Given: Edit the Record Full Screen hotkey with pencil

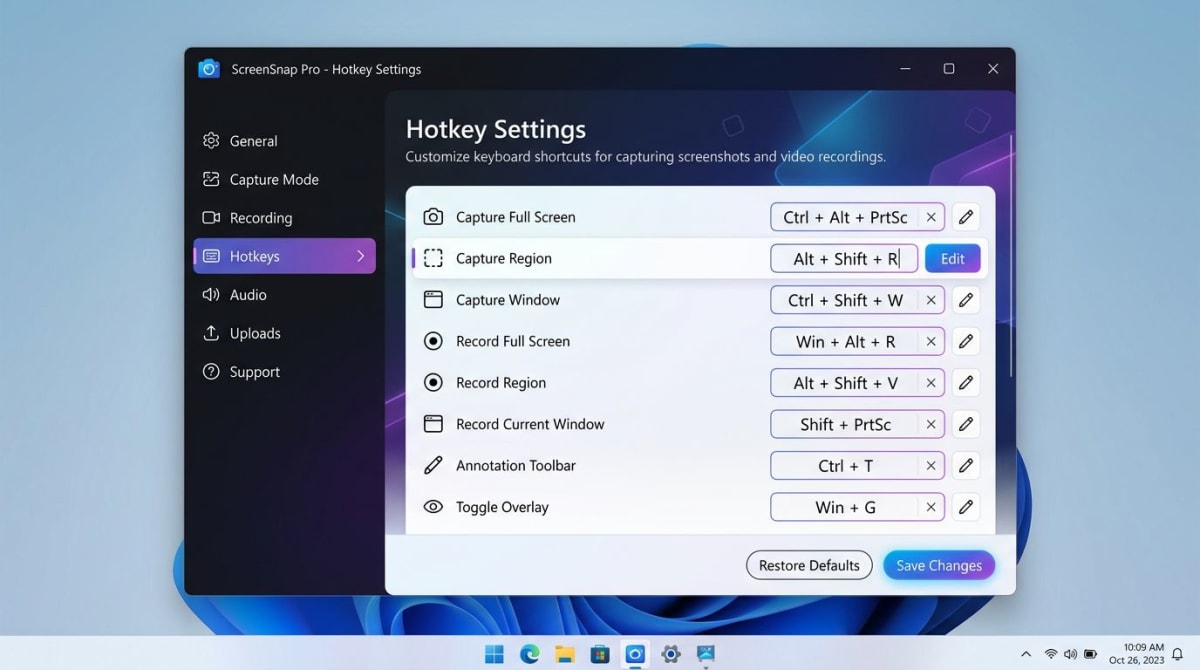Looking at the screenshot, I should pyautogui.click(x=965, y=341).
